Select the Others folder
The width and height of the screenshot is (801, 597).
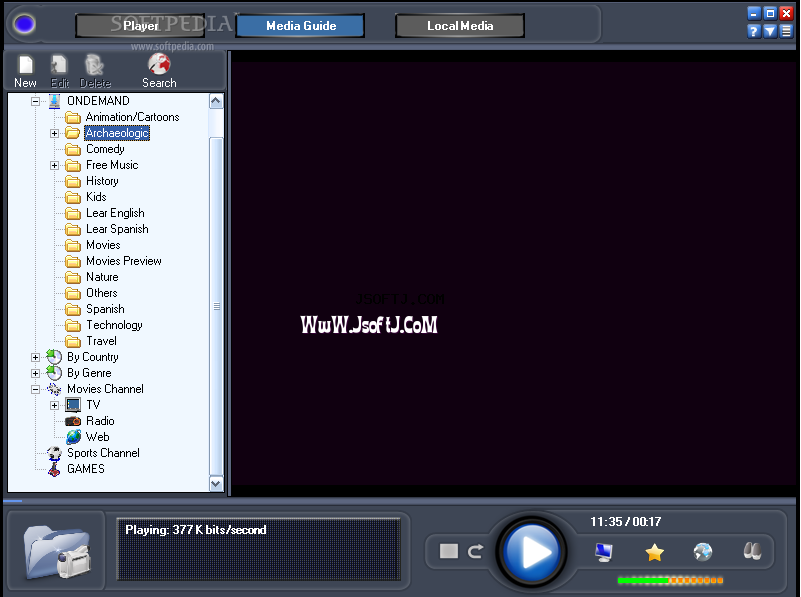(102, 293)
